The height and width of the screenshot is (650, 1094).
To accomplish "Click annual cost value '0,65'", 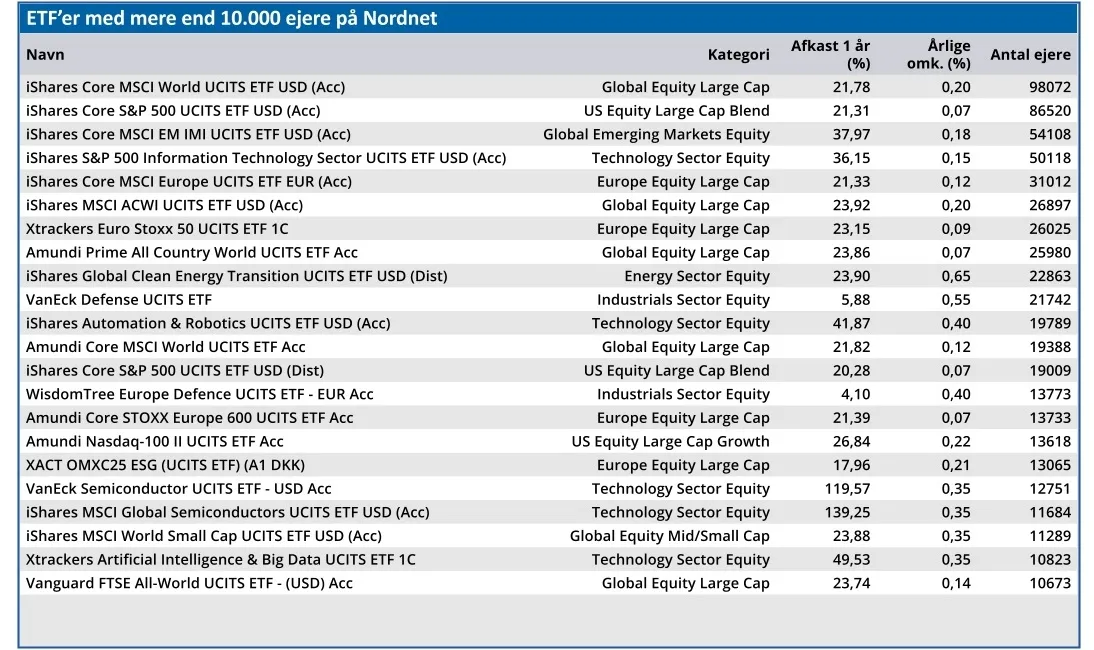I will coord(956,276).
